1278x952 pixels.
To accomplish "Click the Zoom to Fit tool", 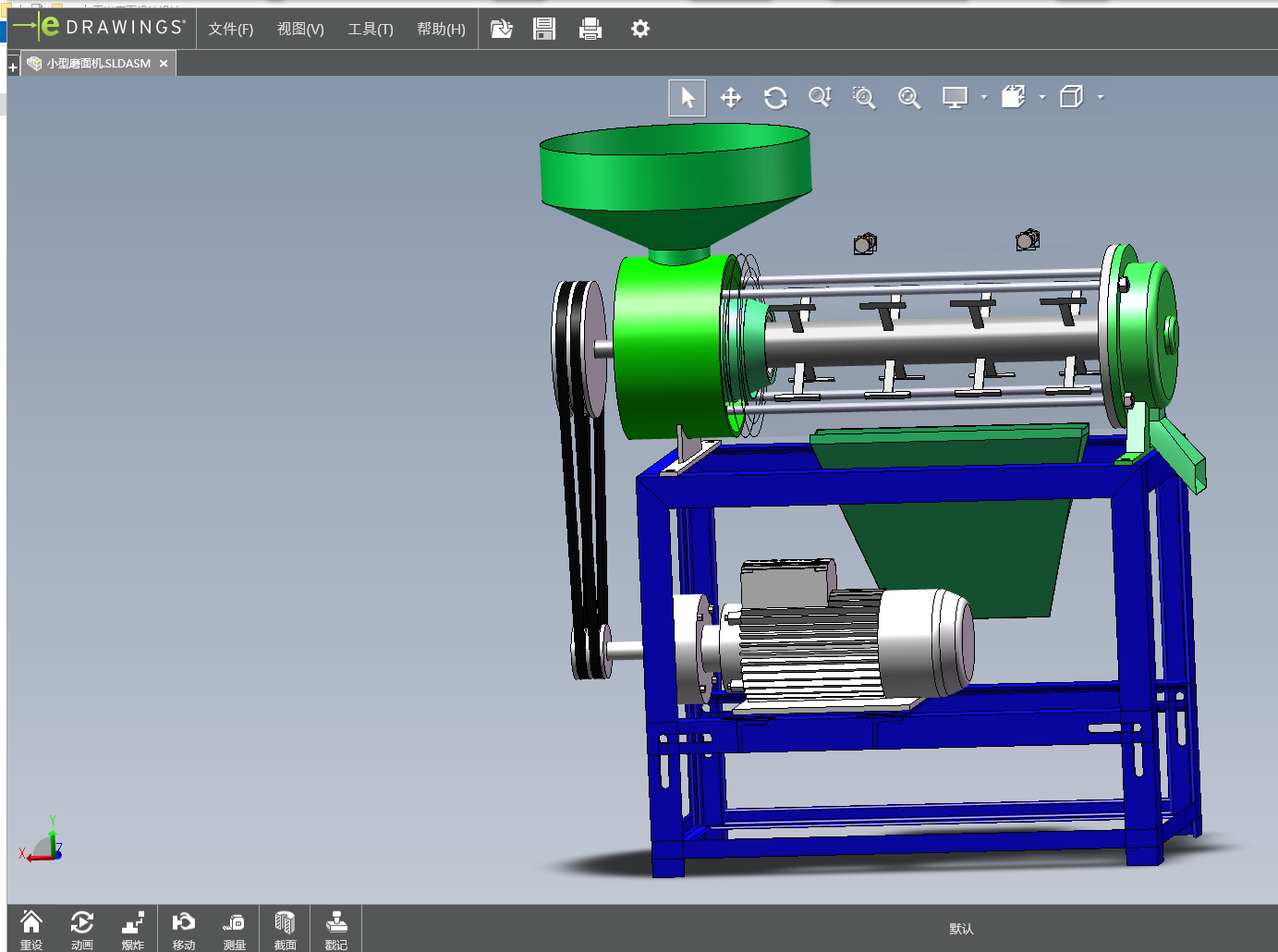I will (909, 98).
